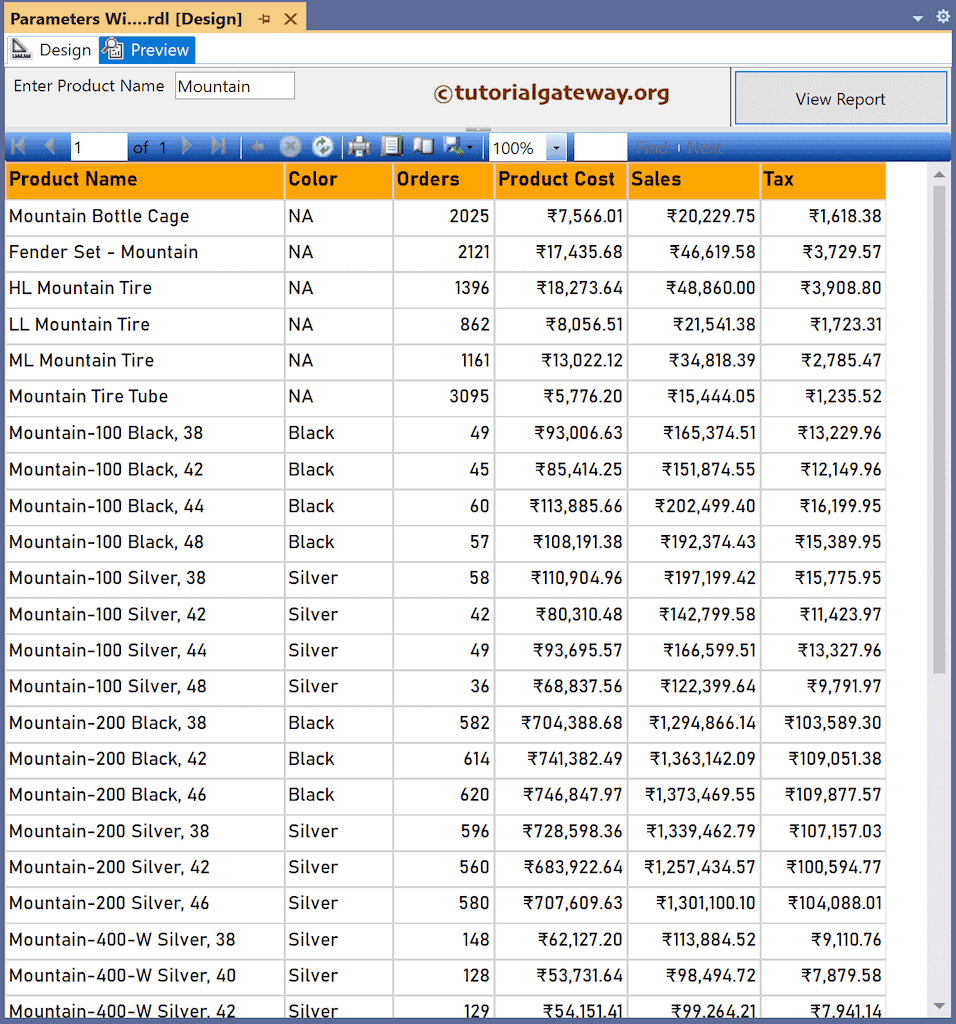Click the settings gear icon

pos(941,16)
